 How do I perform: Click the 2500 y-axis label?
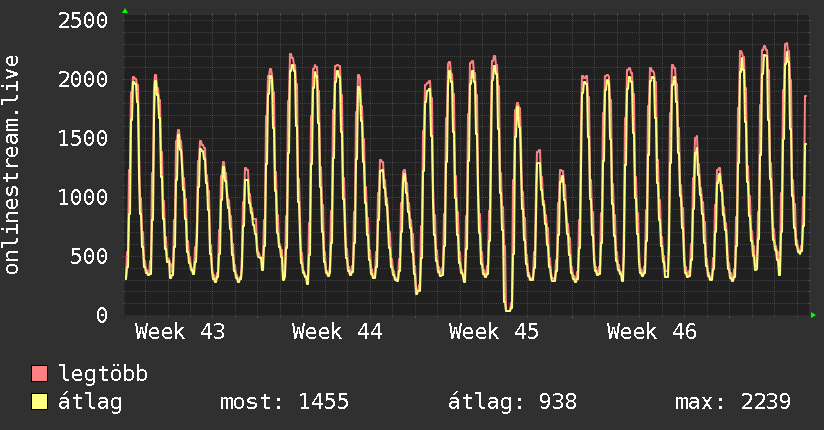click(83, 21)
